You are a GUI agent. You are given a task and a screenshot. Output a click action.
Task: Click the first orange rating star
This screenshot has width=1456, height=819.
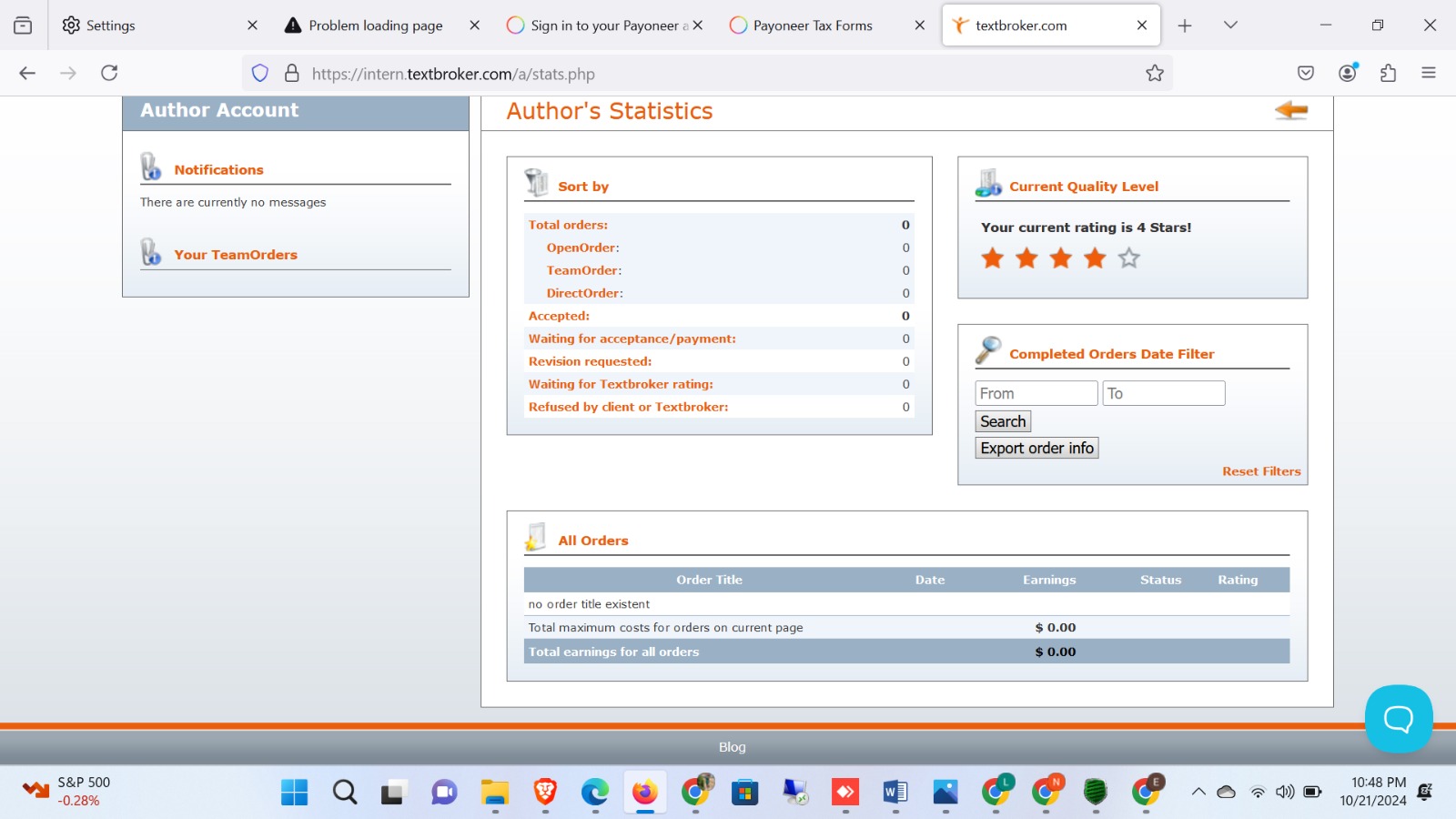tap(993, 258)
